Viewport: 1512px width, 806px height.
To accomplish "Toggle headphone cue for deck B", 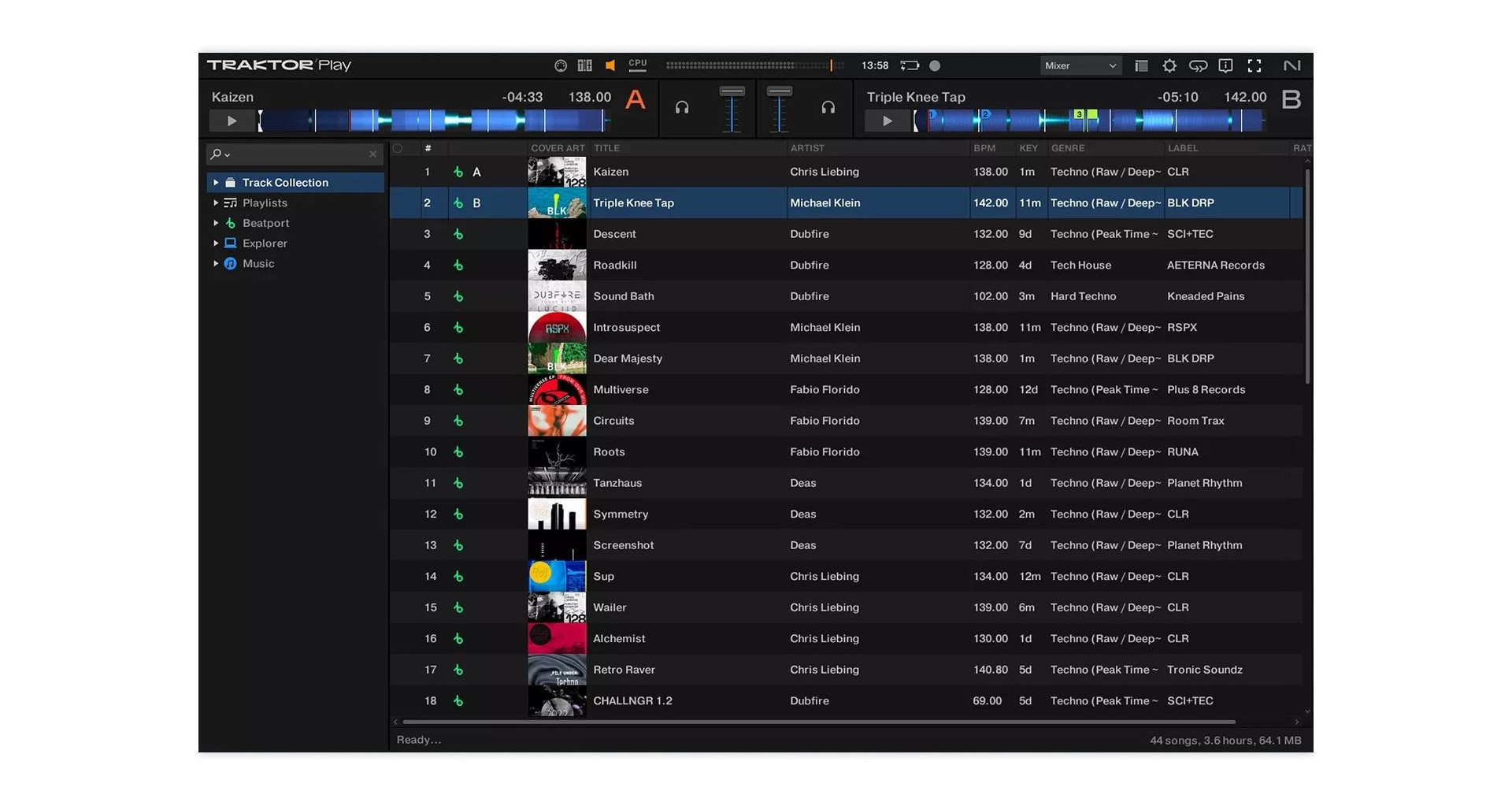I will (828, 108).
